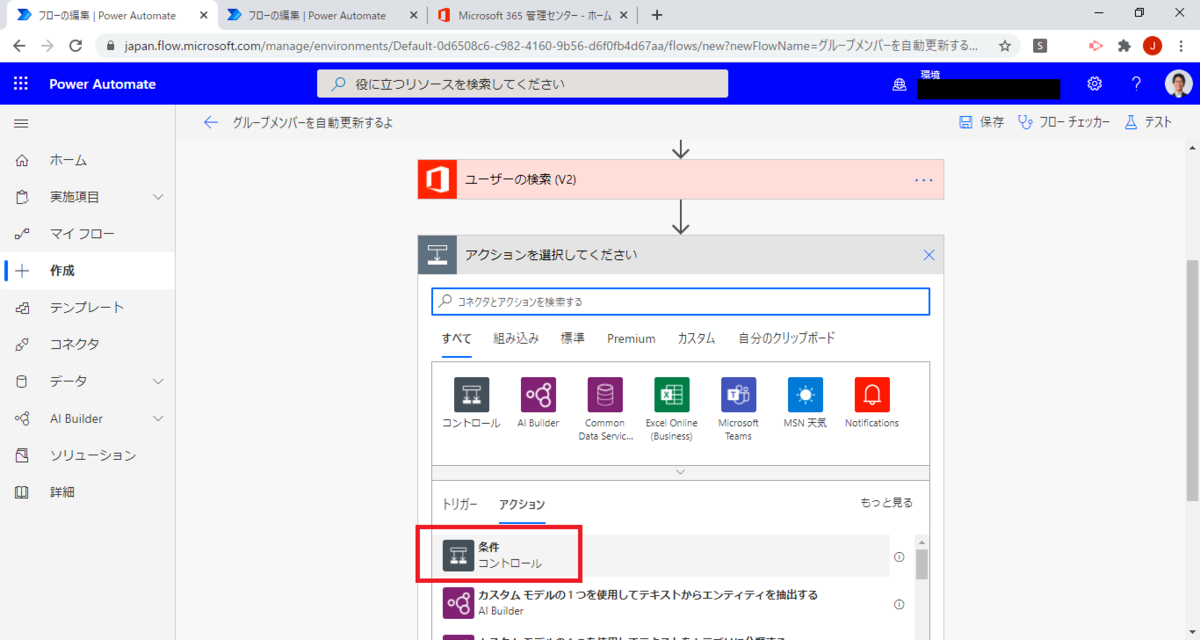Open the Chrome extensions puzzle icon
This screenshot has height=640, width=1200.
tap(1124, 46)
